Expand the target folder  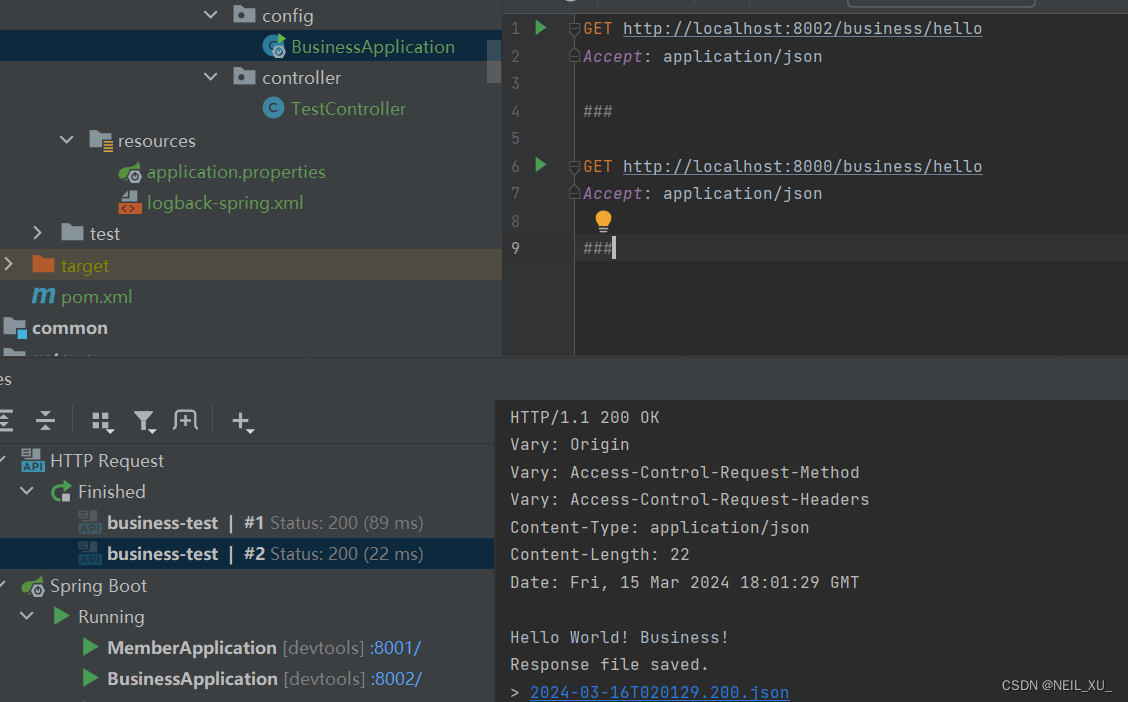[x=9, y=264]
